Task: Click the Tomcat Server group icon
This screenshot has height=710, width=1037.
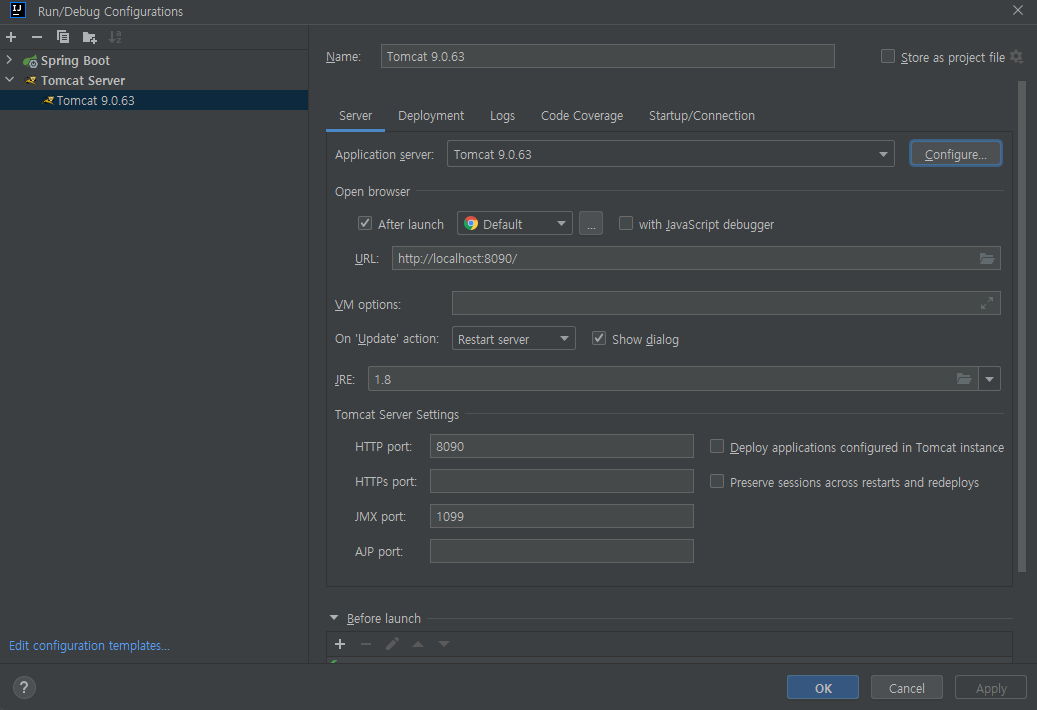Action: coord(30,81)
